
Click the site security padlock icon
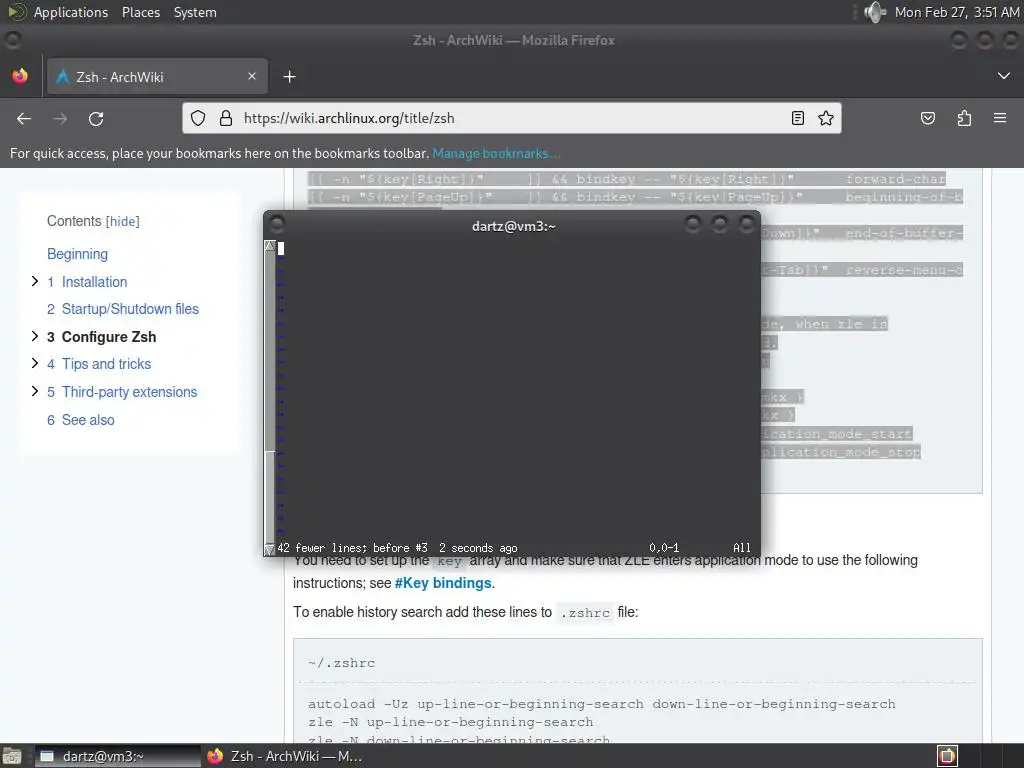(x=225, y=118)
